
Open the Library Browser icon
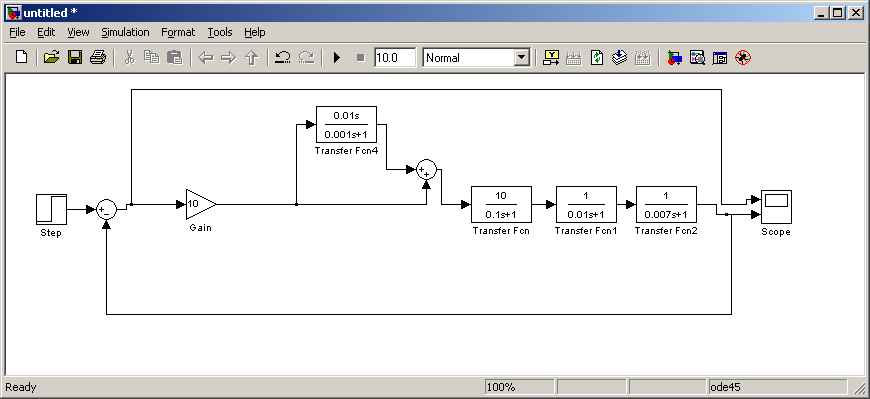[674, 57]
